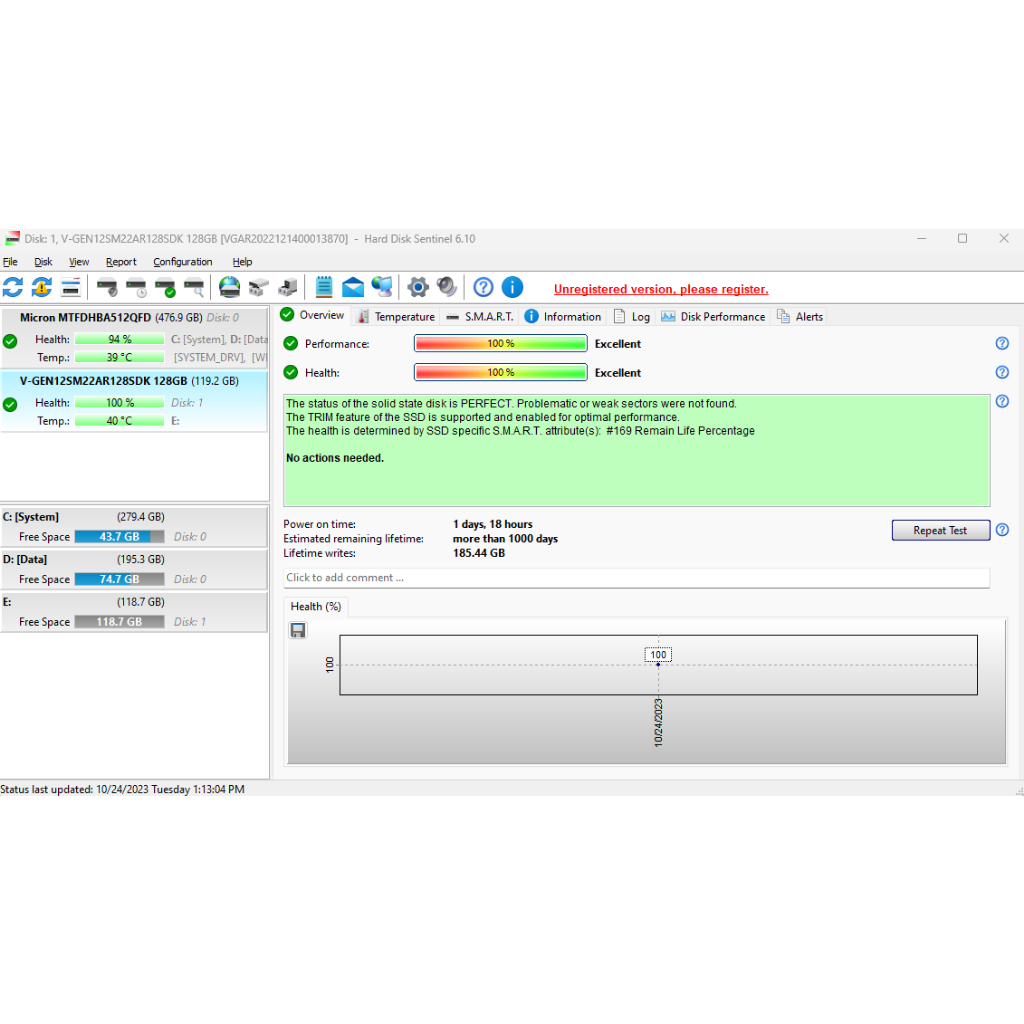The width and height of the screenshot is (1024, 1024).
Task: Click the globe with disk toolbar icon
Action: click(230, 288)
